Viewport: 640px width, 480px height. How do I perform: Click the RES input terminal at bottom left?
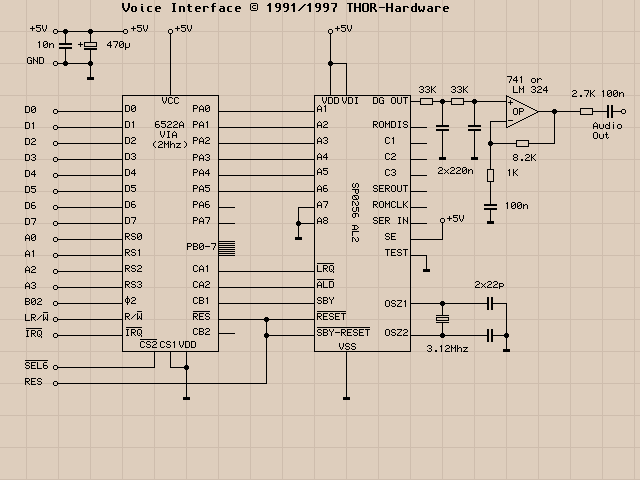coord(56,382)
